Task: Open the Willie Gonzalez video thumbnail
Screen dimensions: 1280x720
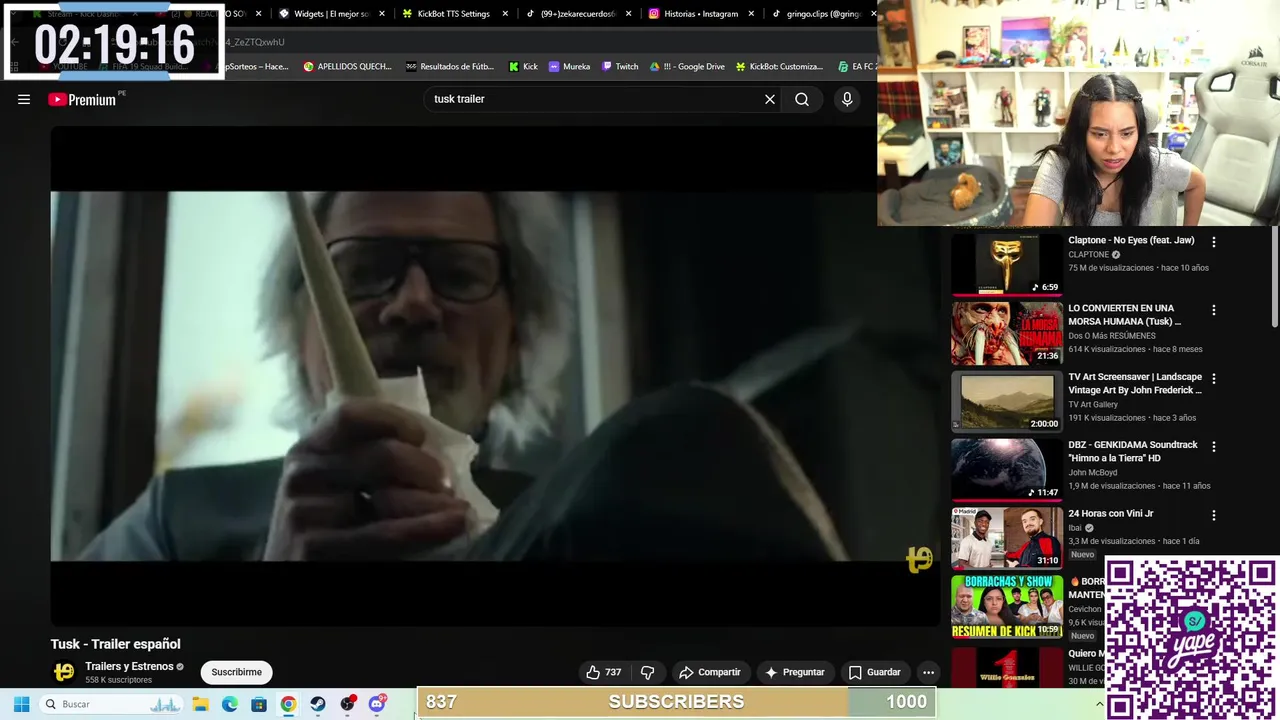Action: pyautogui.click(x=1007, y=667)
